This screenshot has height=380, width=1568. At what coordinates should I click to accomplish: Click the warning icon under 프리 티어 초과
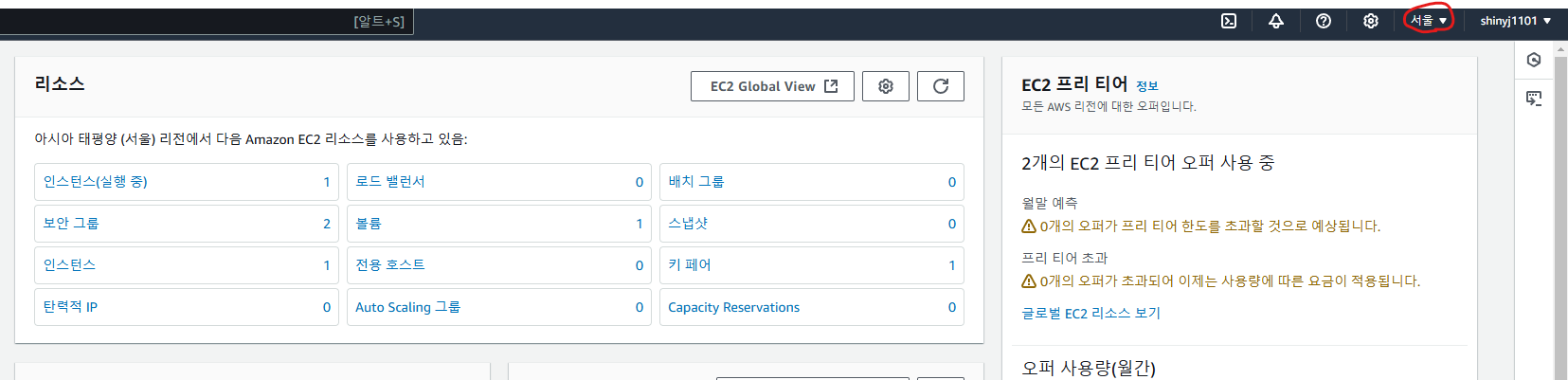pyautogui.click(x=1029, y=281)
